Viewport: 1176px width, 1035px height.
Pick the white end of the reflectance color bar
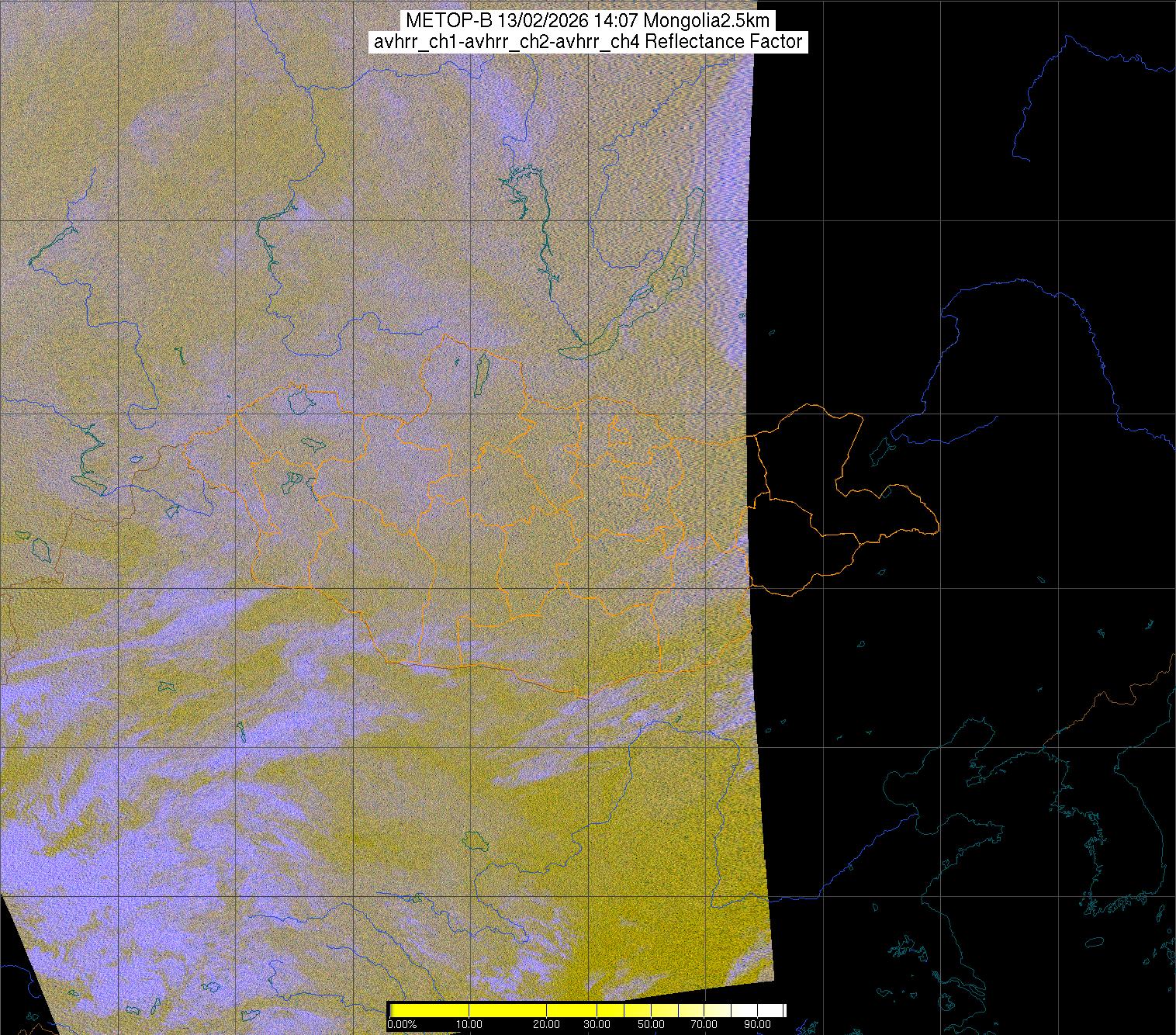[x=777, y=1010]
